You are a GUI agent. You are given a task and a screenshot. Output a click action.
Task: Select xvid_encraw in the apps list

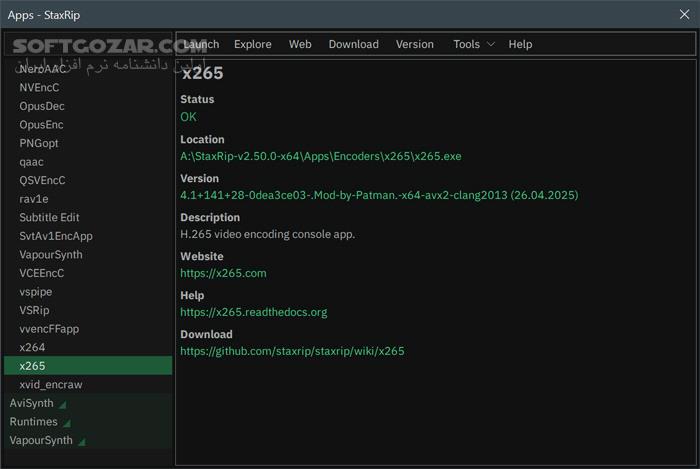pos(50,384)
